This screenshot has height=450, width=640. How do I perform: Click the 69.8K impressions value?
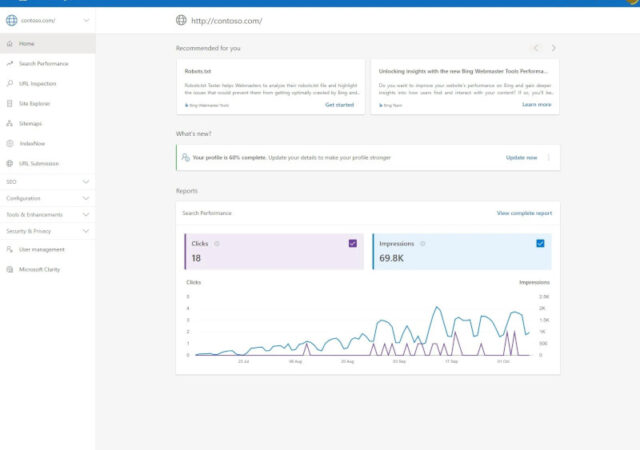coord(391,258)
